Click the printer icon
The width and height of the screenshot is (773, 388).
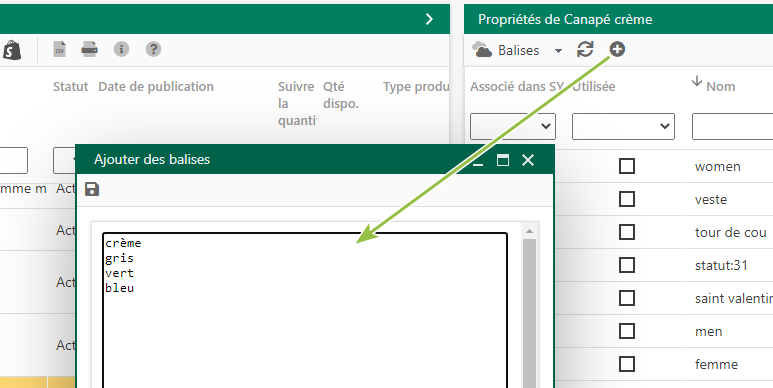point(90,49)
